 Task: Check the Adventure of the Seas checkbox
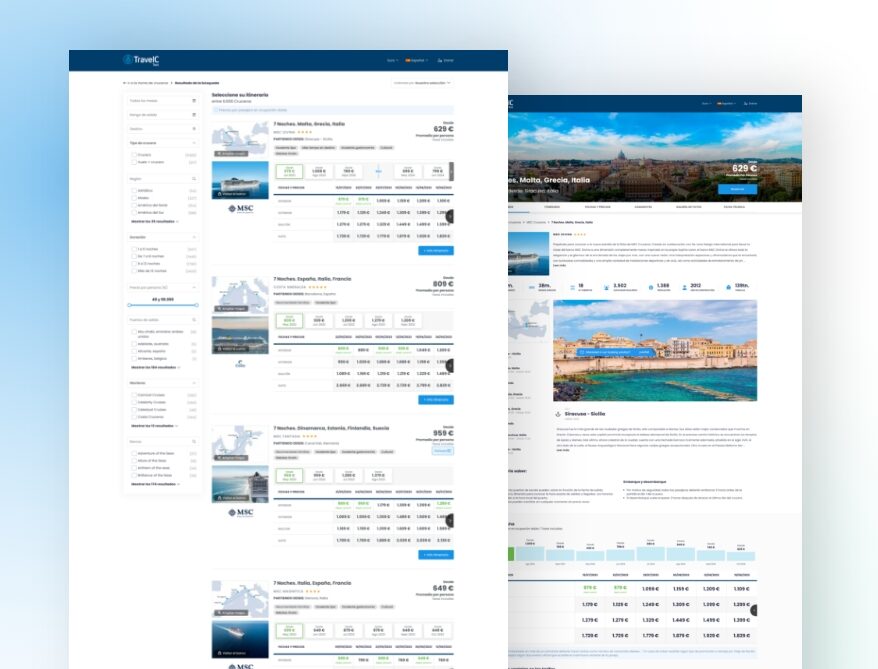[134, 453]
